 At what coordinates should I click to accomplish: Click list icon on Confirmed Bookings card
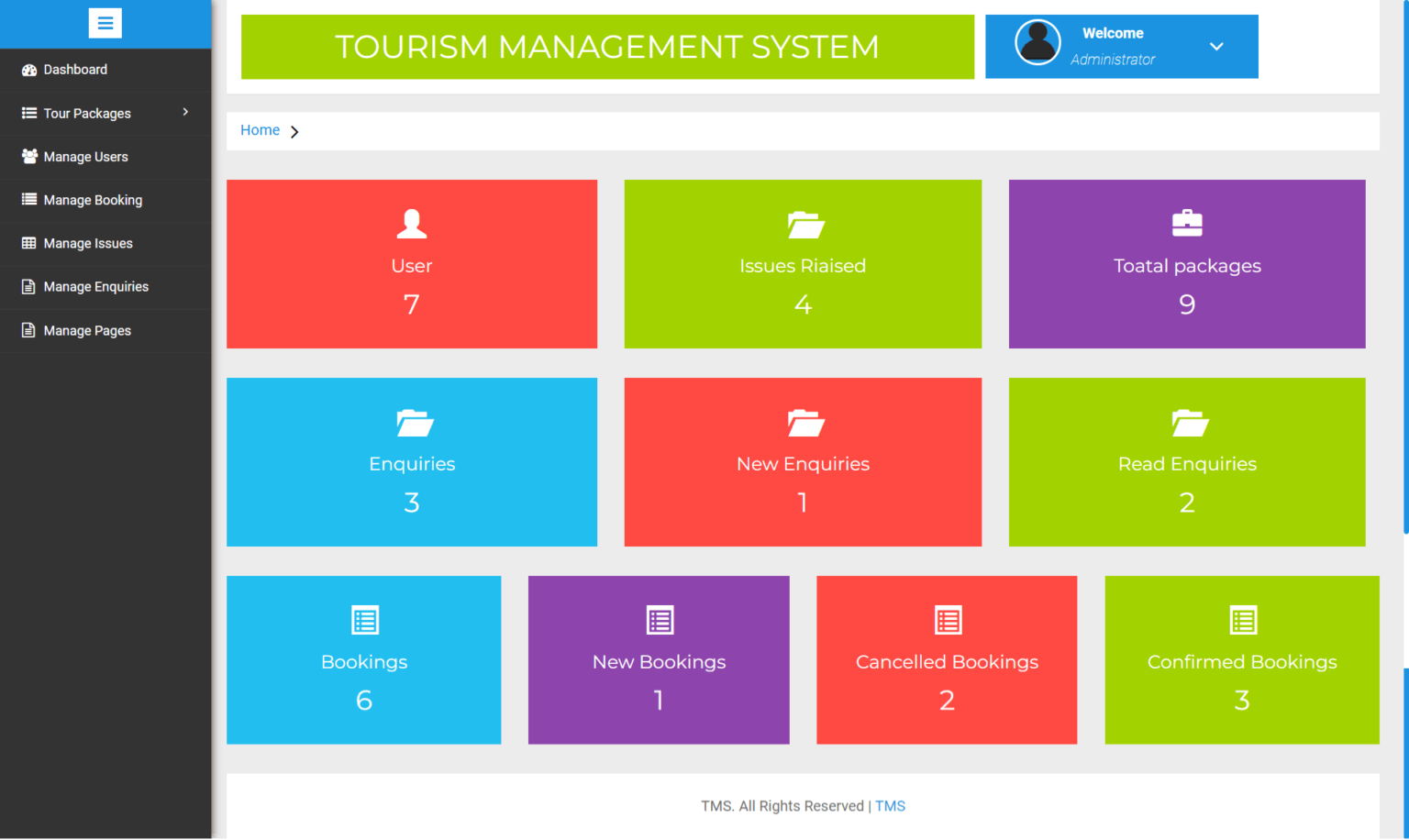[x=1243, y=621]
